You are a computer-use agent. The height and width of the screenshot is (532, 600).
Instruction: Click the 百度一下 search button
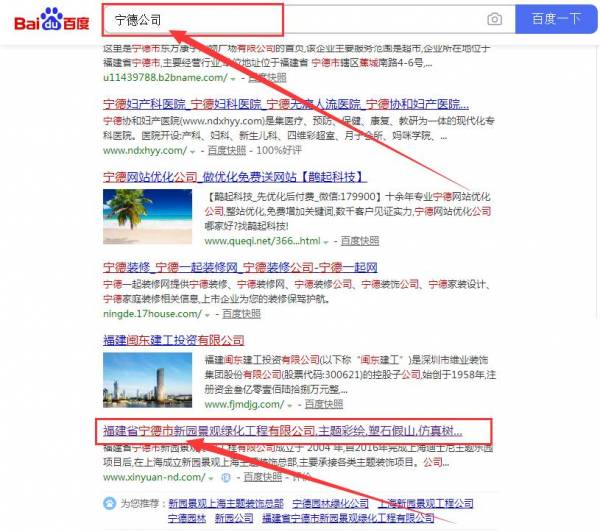point(556,19)
